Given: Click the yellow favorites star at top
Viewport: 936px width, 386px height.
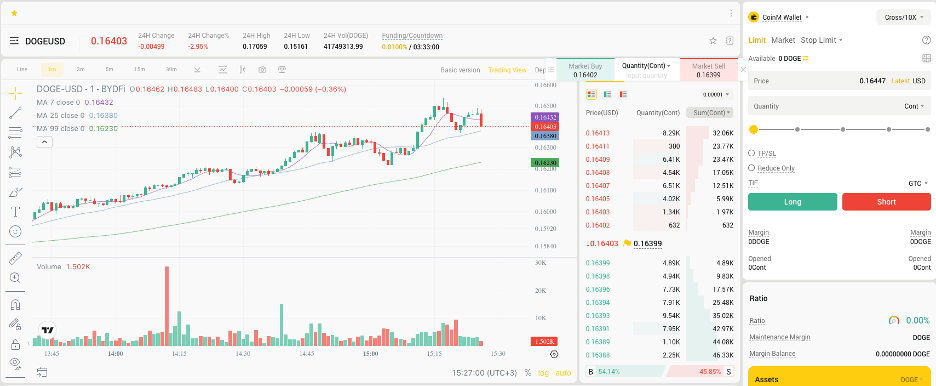Looking at the screenshot, I should click(x=14, y=13).
